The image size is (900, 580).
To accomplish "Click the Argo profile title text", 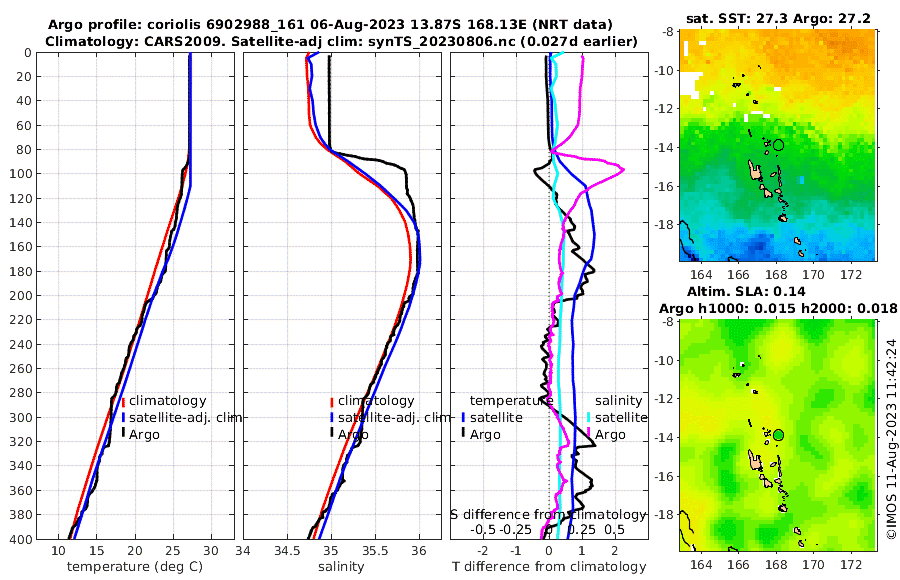I will click(x=330, y=25).
